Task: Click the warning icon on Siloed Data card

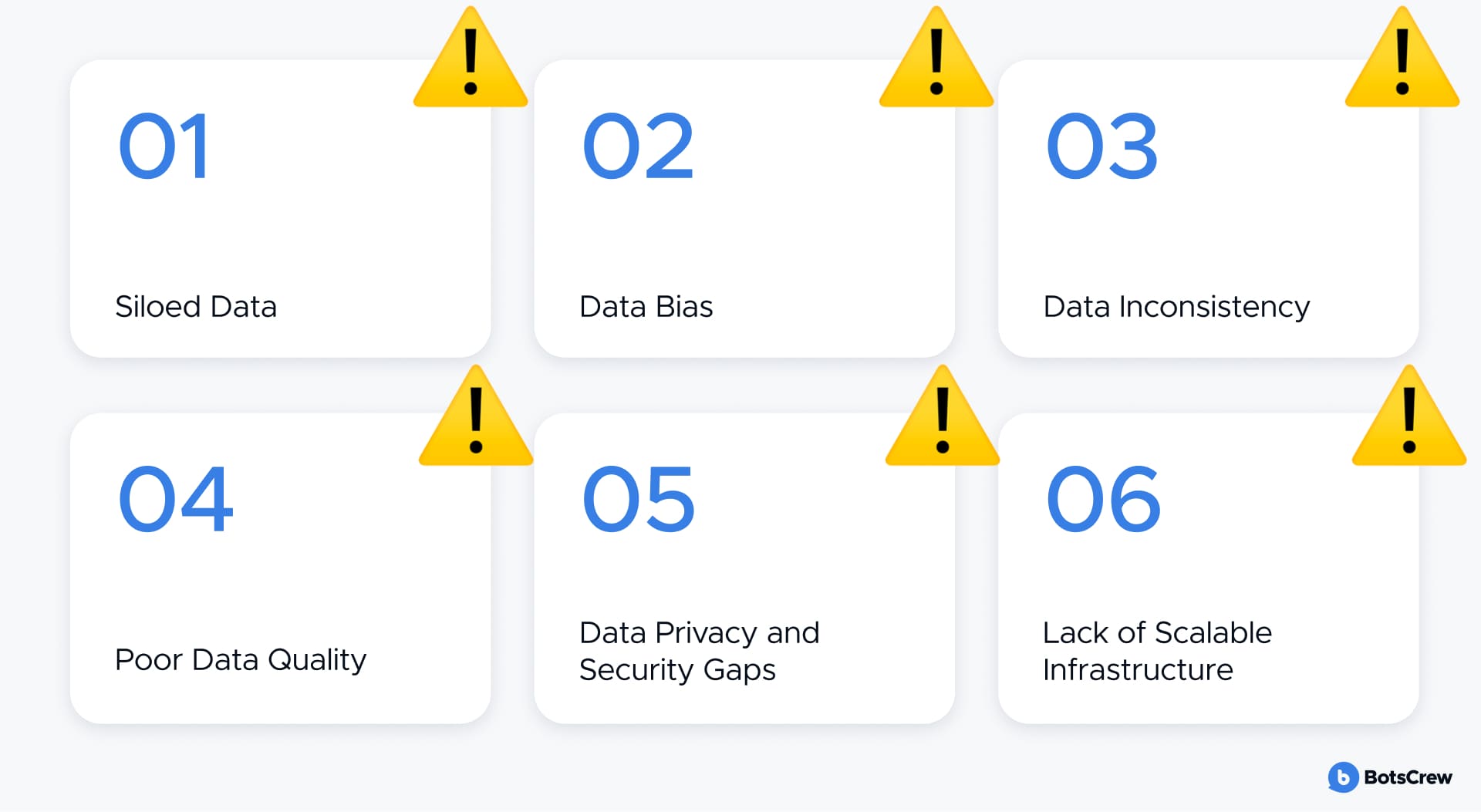Action: [x=471, y=58]
